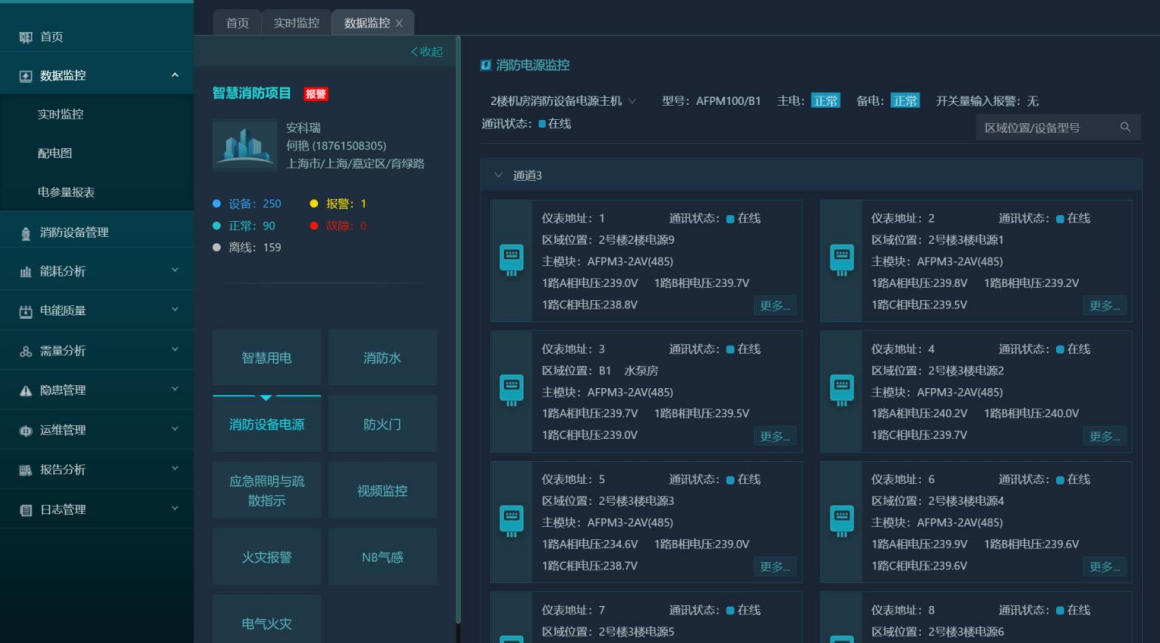
Task: Click the meter icon for 仪表地址 3
Action: (x=511, y=390)
